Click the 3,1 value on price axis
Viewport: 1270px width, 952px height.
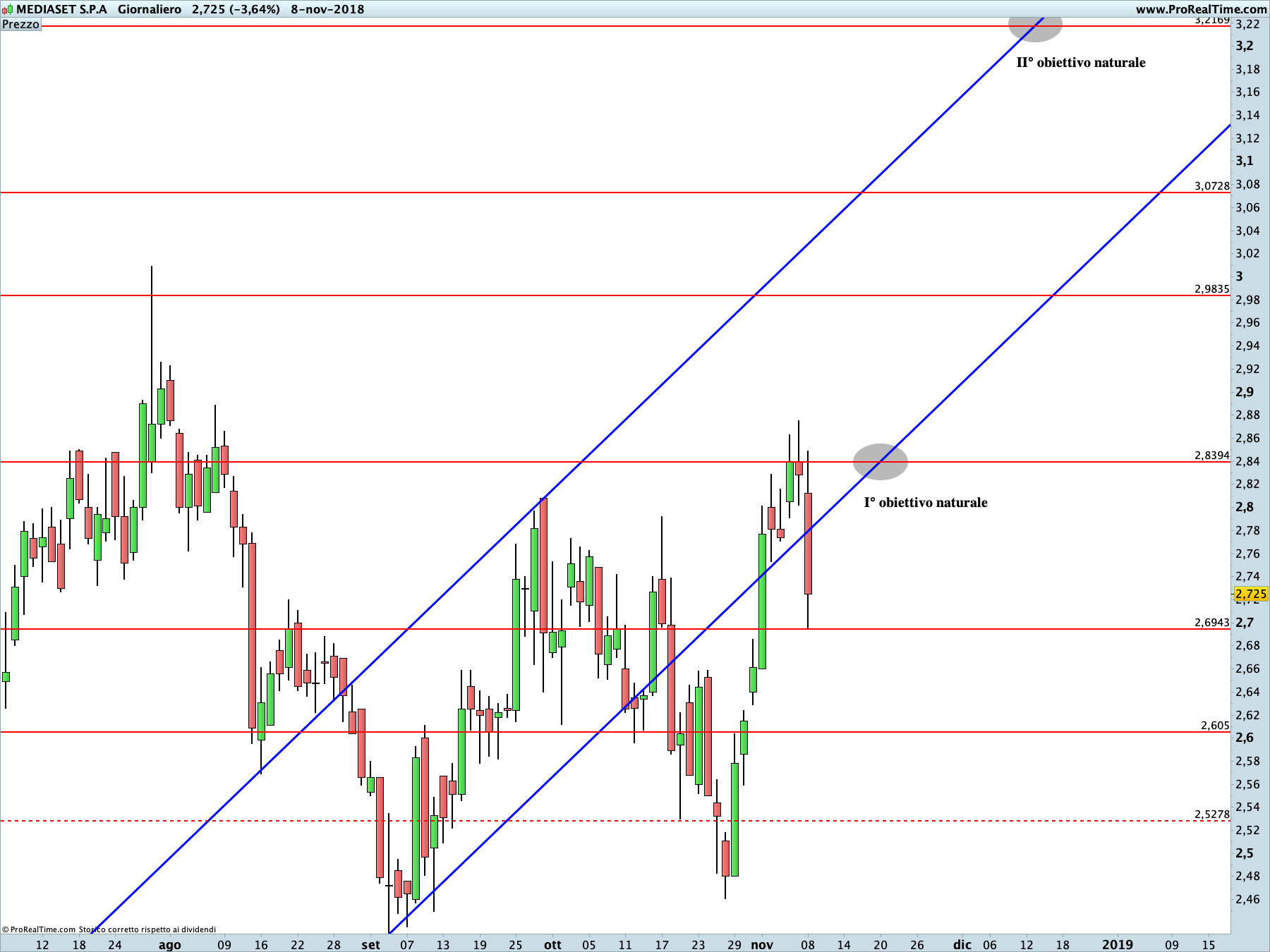click(1245, 161)
